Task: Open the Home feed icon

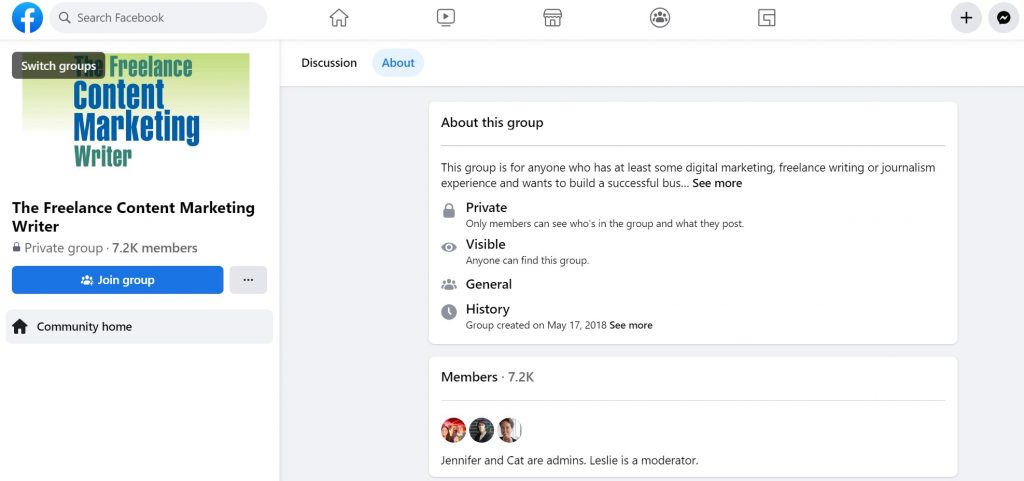Action: tap(339, 18)
